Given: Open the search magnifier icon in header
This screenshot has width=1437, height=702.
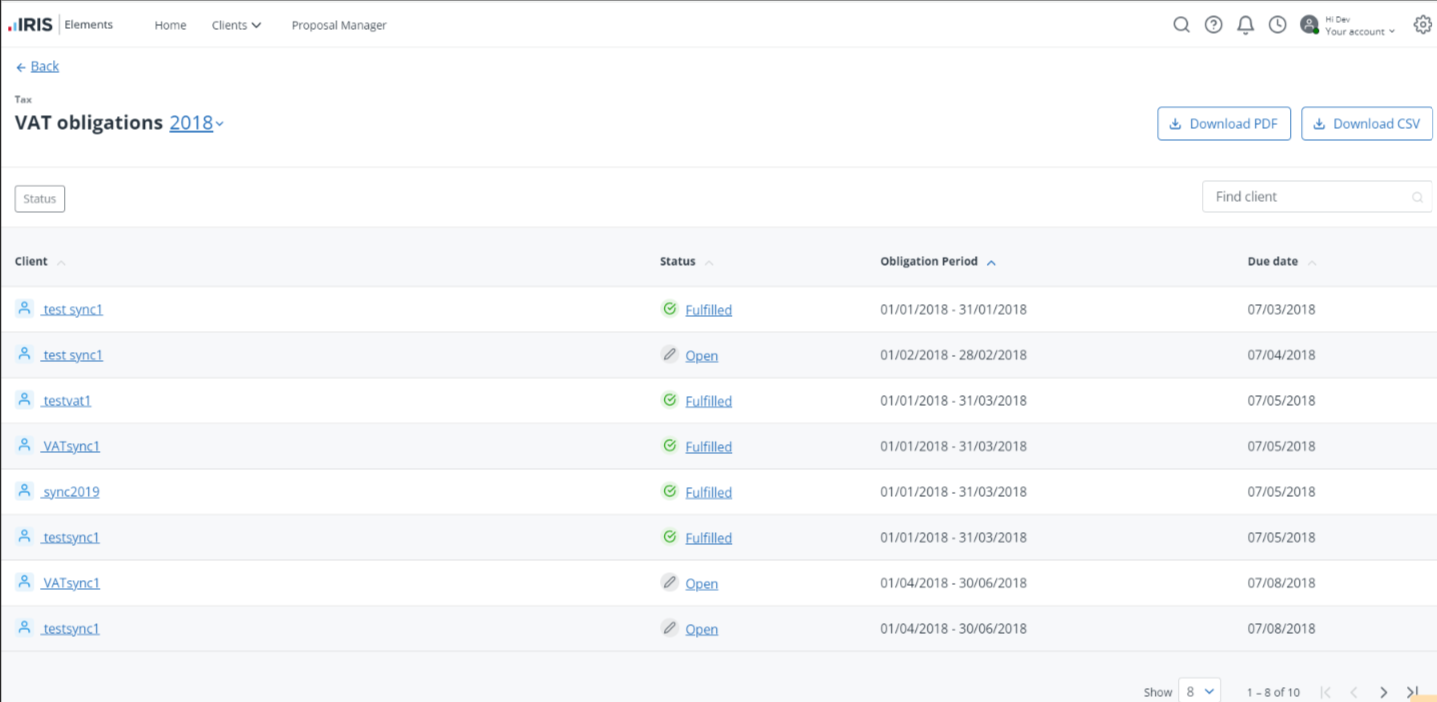Looking at the screenshot, I should click(x=1181, y=25).
